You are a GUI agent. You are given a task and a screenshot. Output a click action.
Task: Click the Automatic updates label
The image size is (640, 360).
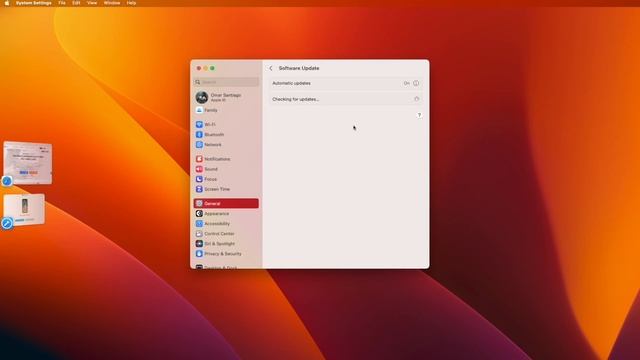pos(291,83)
